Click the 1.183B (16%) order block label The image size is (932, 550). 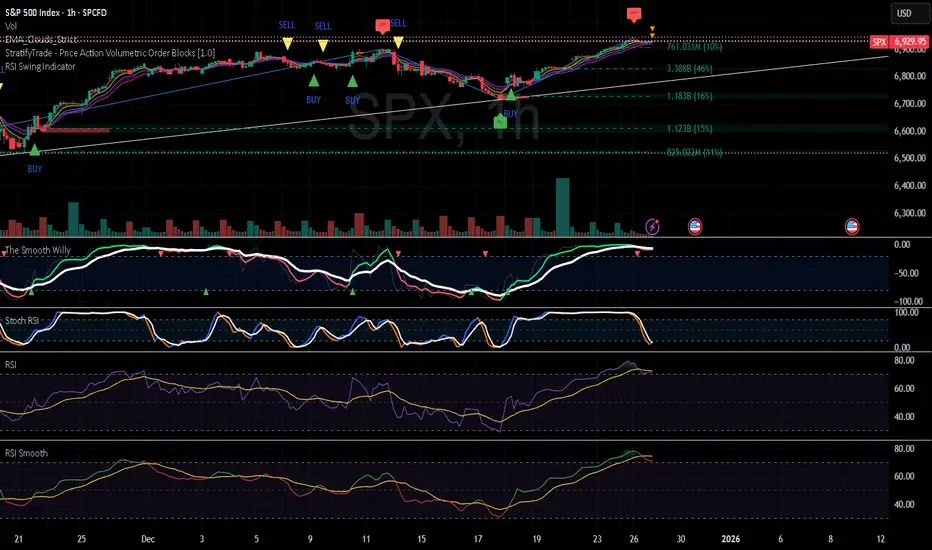(689, 96)
